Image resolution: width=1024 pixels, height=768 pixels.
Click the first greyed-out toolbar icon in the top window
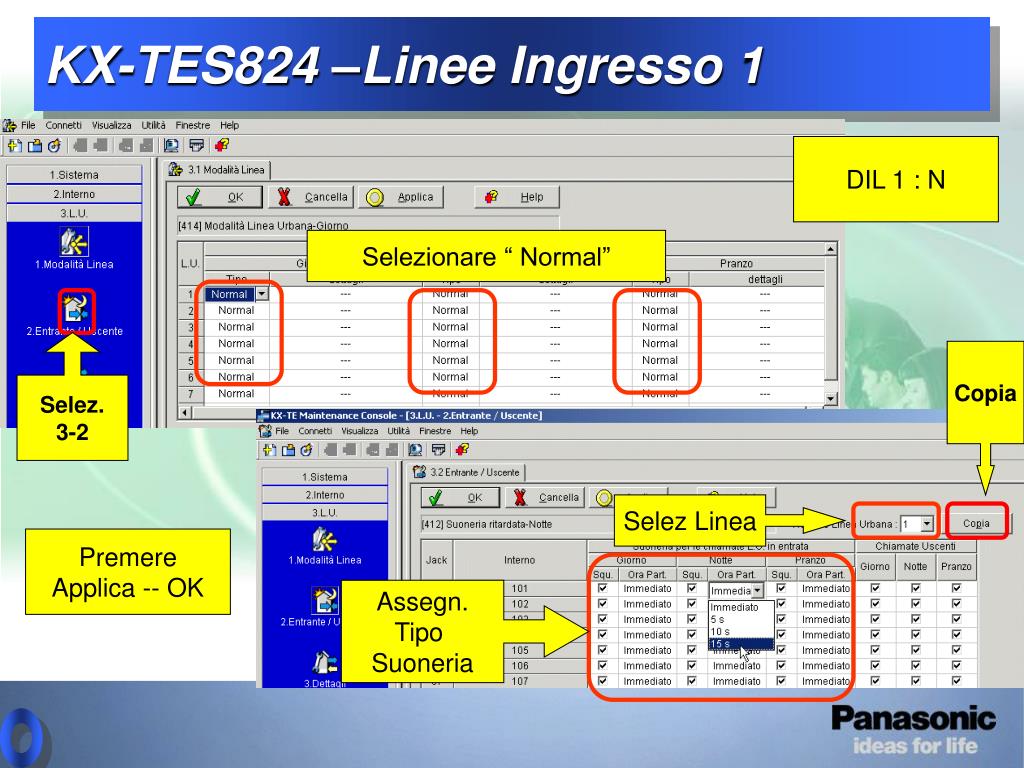tap(80, 146)
